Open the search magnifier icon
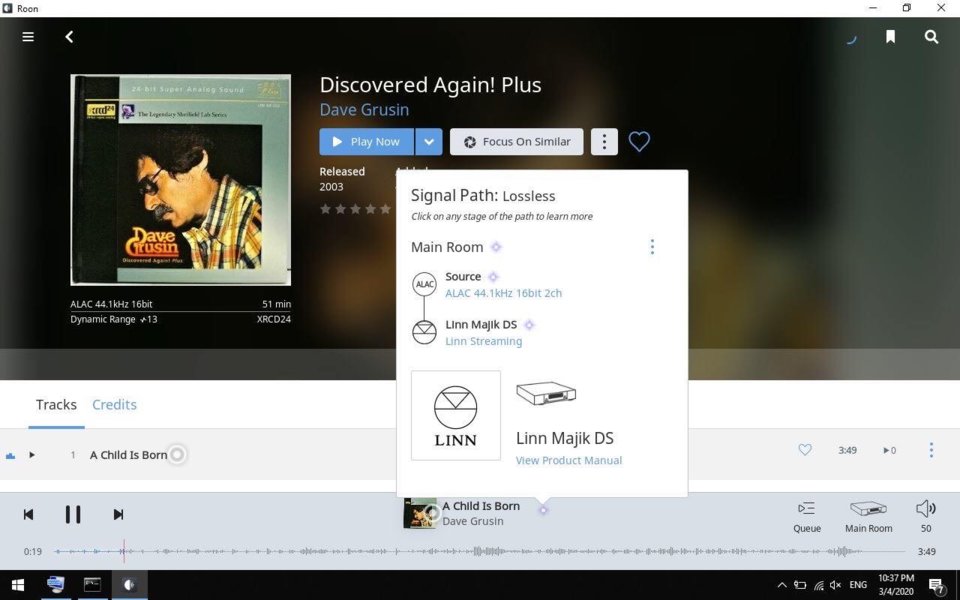Screen dimensions: 960x600 coord(931,37)
